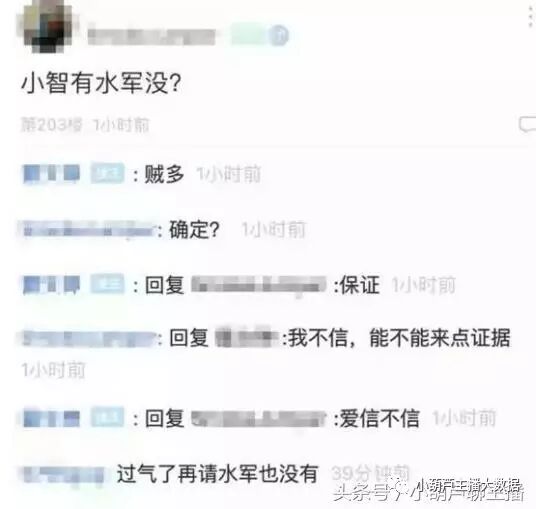This screenshot has height=509, width=536.
Task: Tap the badge in the 爱信不信 comment row
Action: (x=107, y=417)
